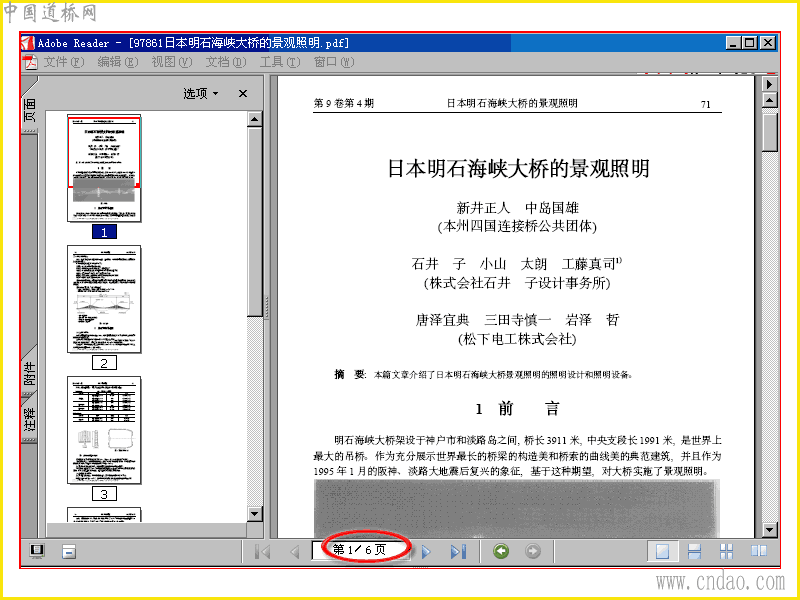Open the 文件 menu
This screenshot has height=600, width=800.
coord(63,62)
